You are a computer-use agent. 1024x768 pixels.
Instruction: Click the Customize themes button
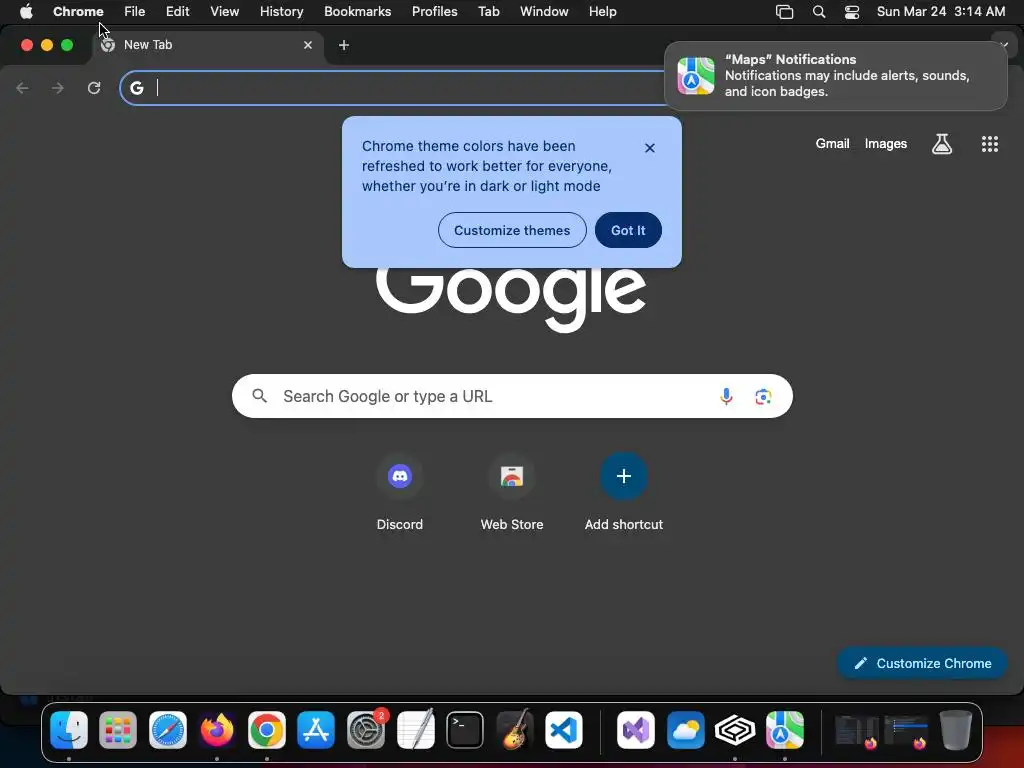coord(512,231)
